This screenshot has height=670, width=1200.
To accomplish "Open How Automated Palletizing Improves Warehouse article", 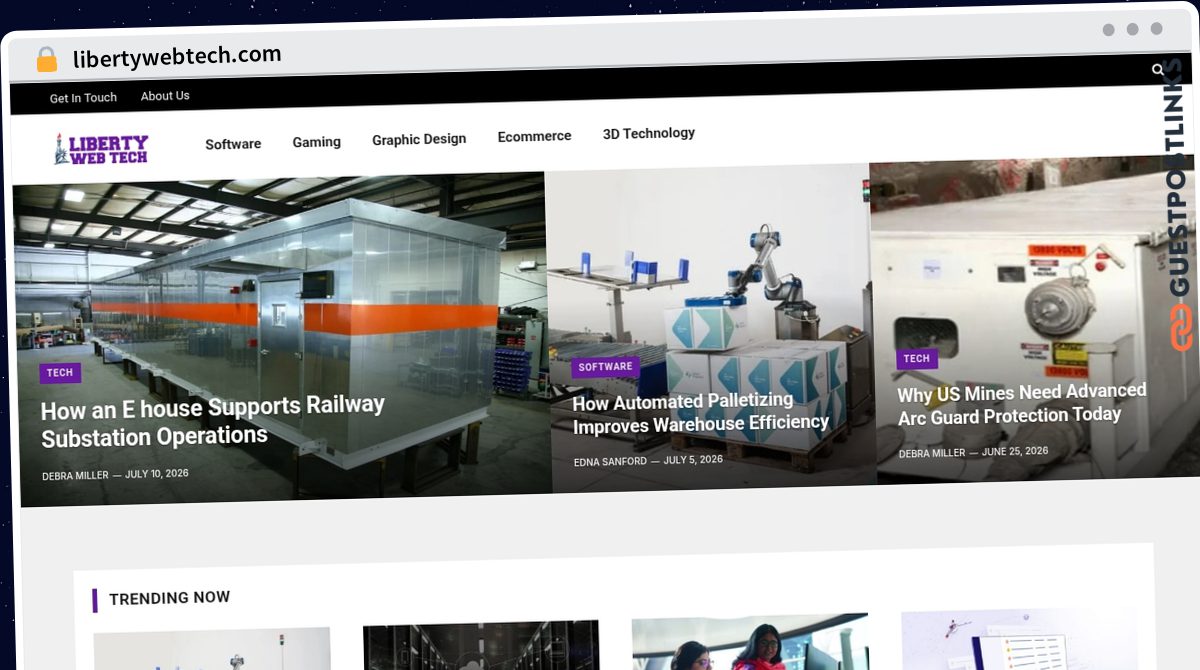I will click(x=700, y=413).
